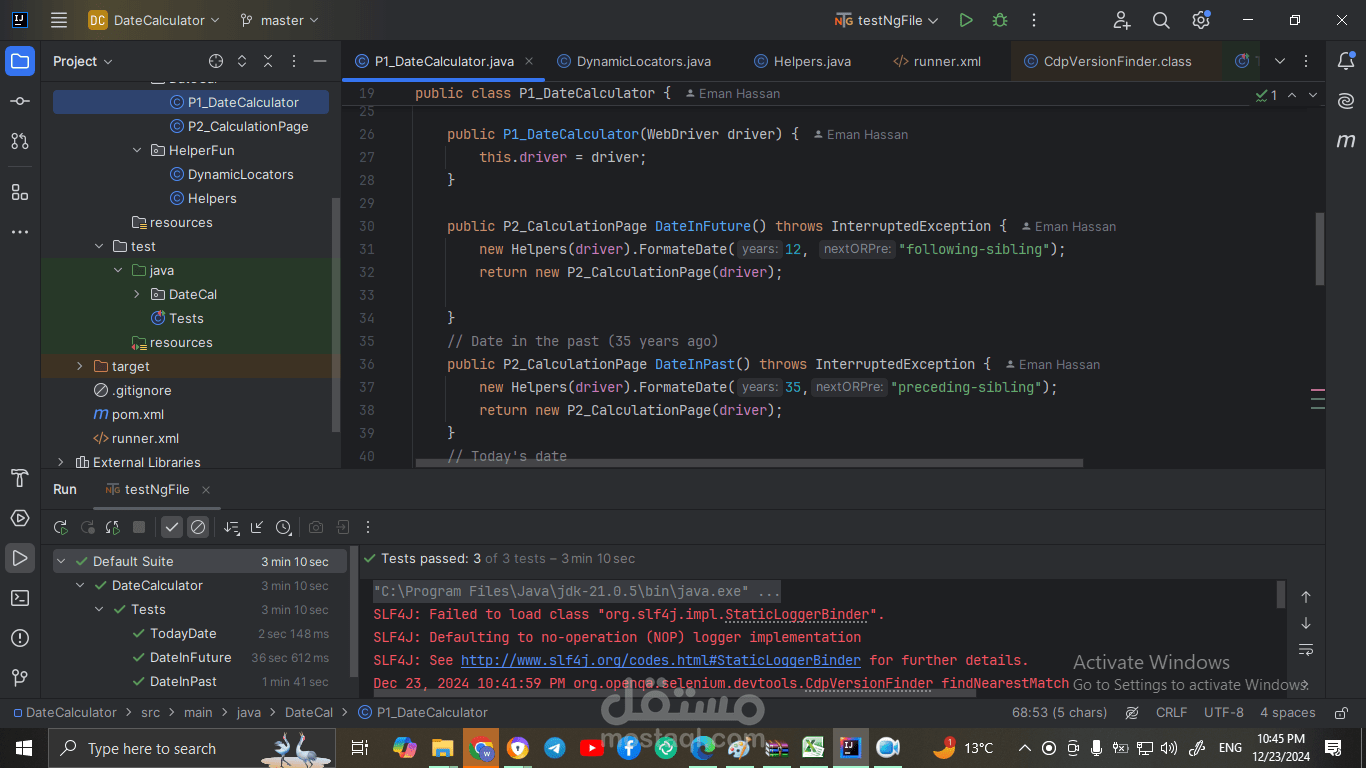Open the IDE notifications bell

coord(1346,61)
